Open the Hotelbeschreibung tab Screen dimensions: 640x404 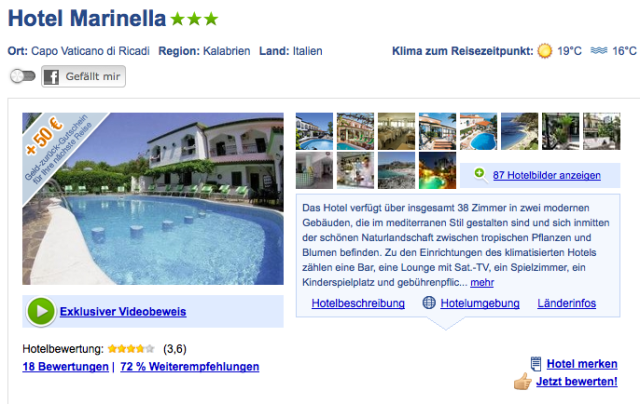(x=358, y=303)
